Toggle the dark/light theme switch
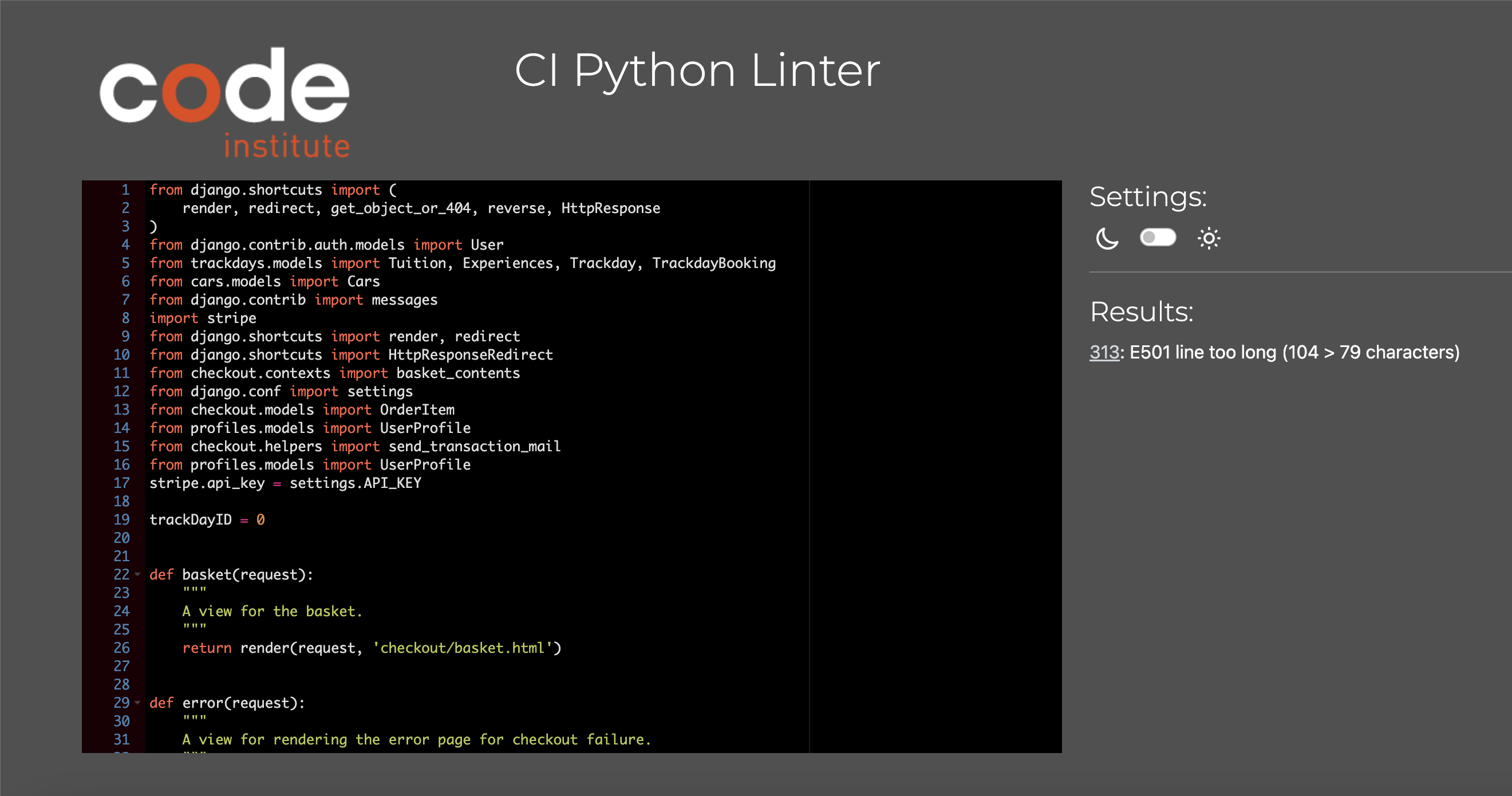 click(1158, 238)
